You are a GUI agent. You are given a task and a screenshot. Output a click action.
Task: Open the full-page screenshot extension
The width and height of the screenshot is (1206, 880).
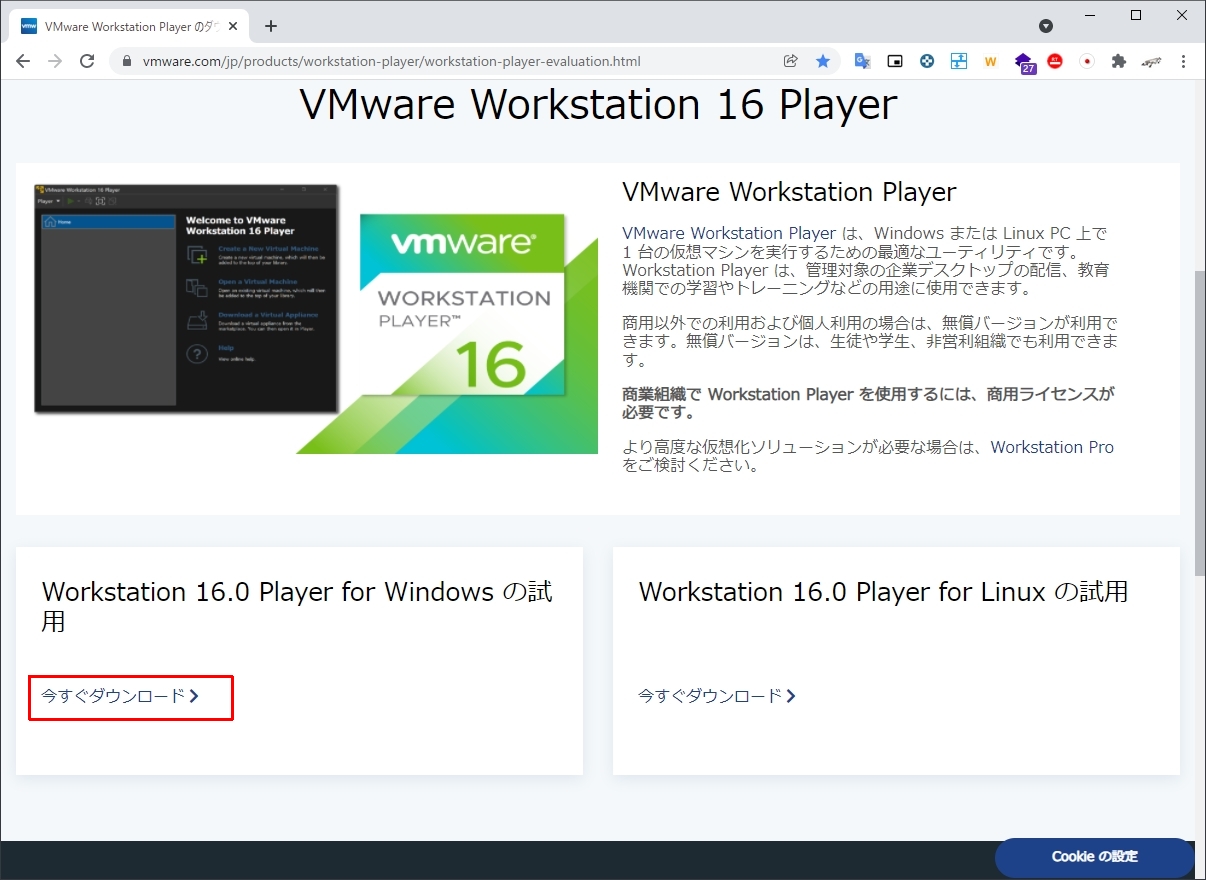tap(959, 61)
